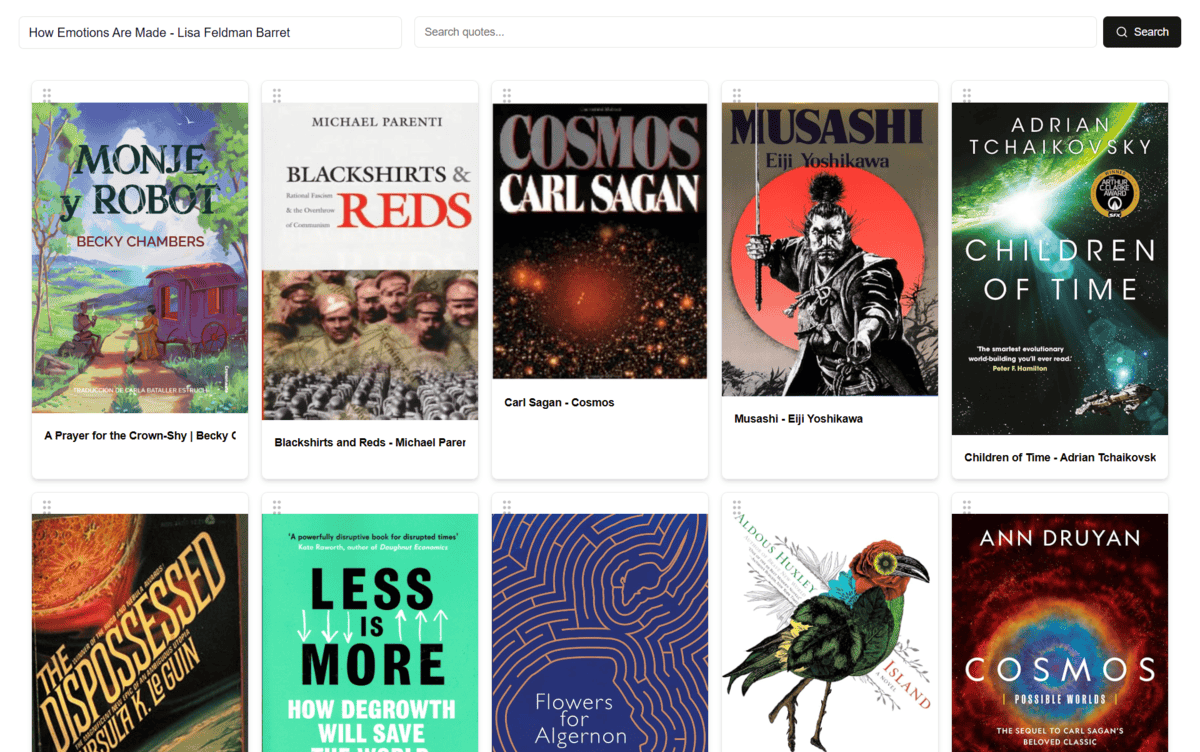1200x752 pixels.
Task: Open the Flowers for Algernon book cover
Action: pyautogui.click(x=600, y=633)
